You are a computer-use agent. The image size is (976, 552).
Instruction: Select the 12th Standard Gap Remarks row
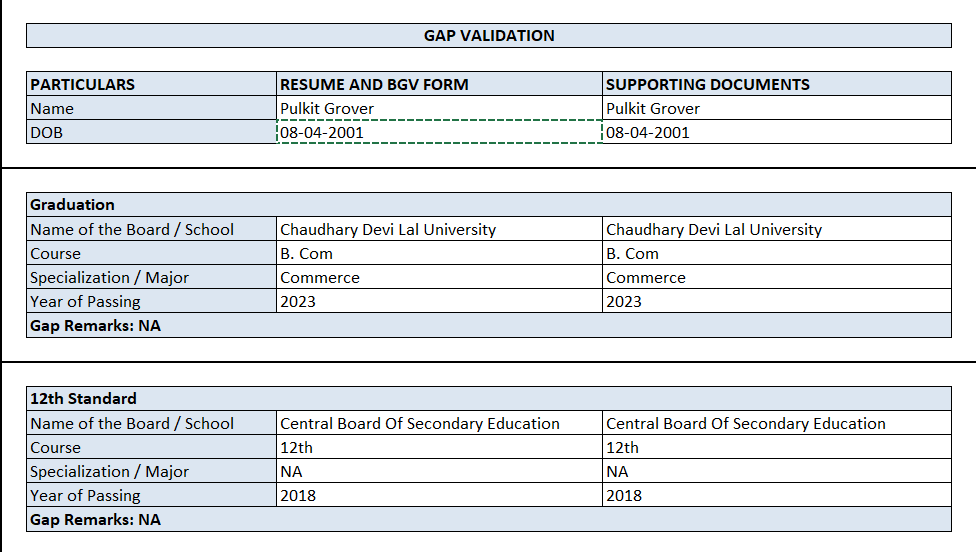coord(489,520)
